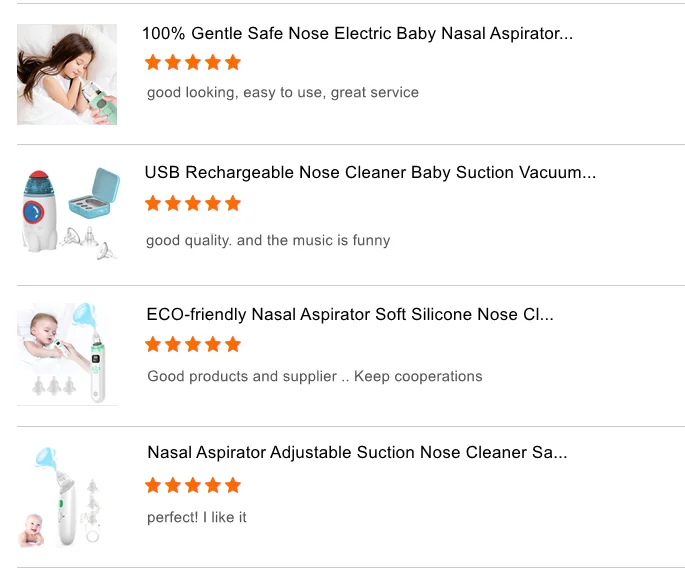Click first star under Nasal Aspirator Adjustable Suction
The image size is (685, 572).
click(153, 486)
